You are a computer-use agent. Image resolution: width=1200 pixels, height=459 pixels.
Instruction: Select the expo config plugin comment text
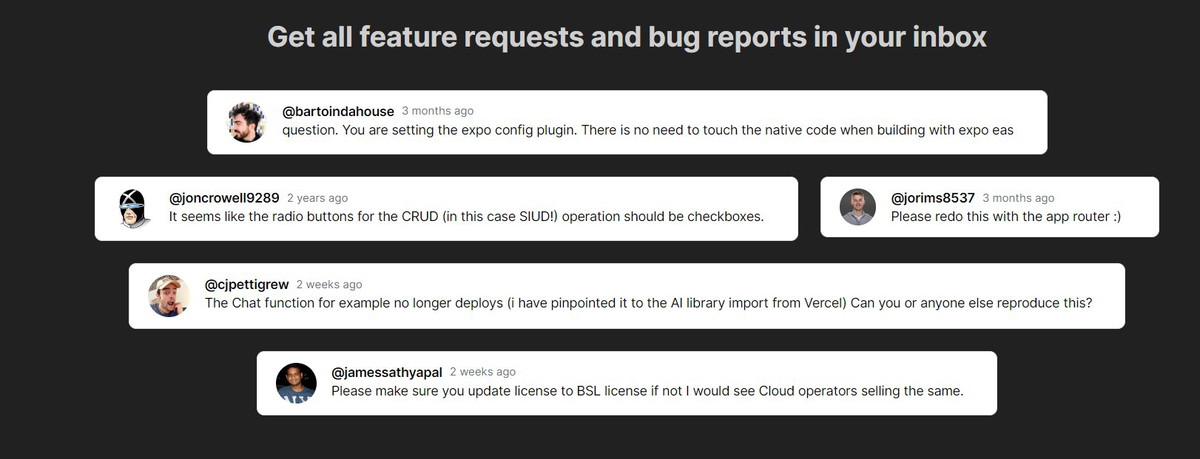(648, 131)
